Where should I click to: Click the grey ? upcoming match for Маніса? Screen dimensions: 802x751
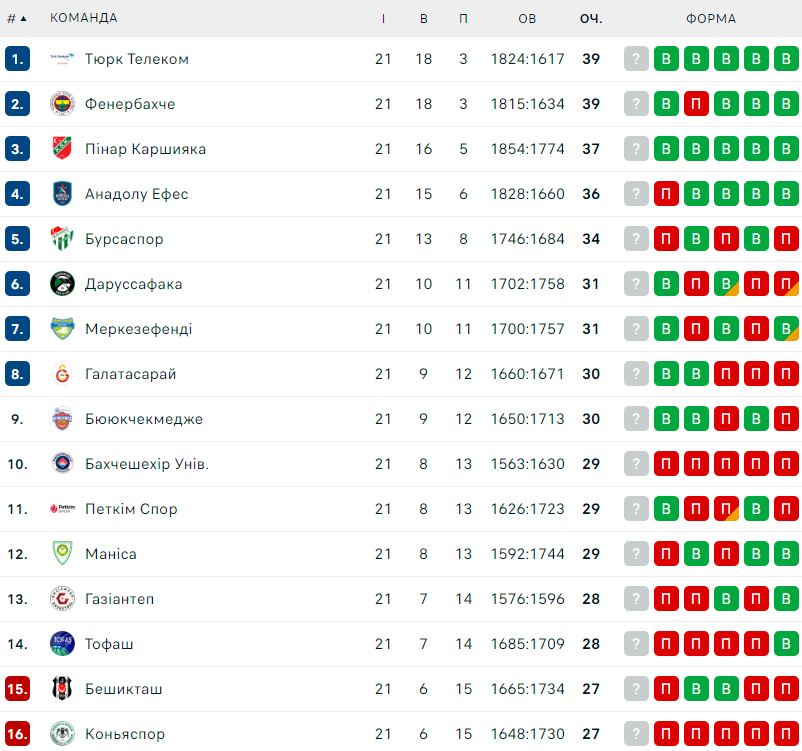636,554
